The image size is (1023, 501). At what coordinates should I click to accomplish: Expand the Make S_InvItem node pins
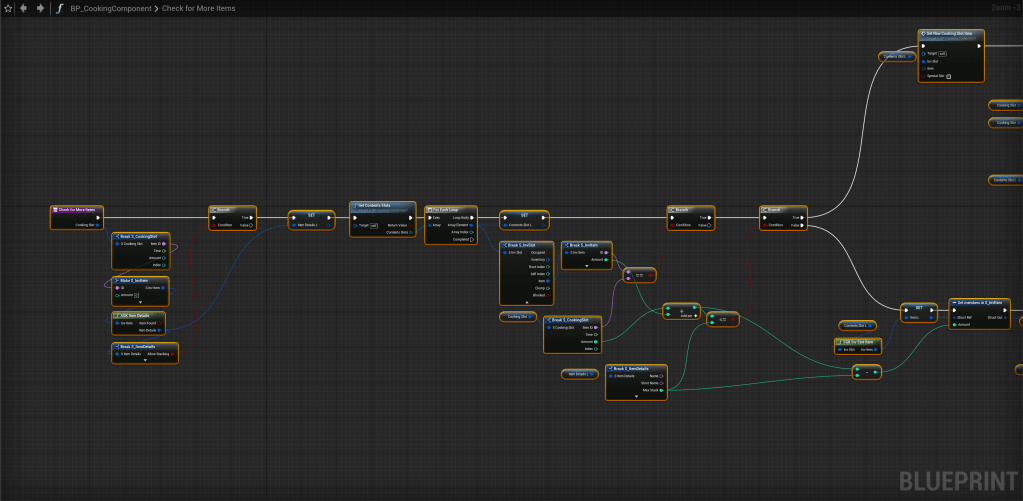[x=140, y=301]
